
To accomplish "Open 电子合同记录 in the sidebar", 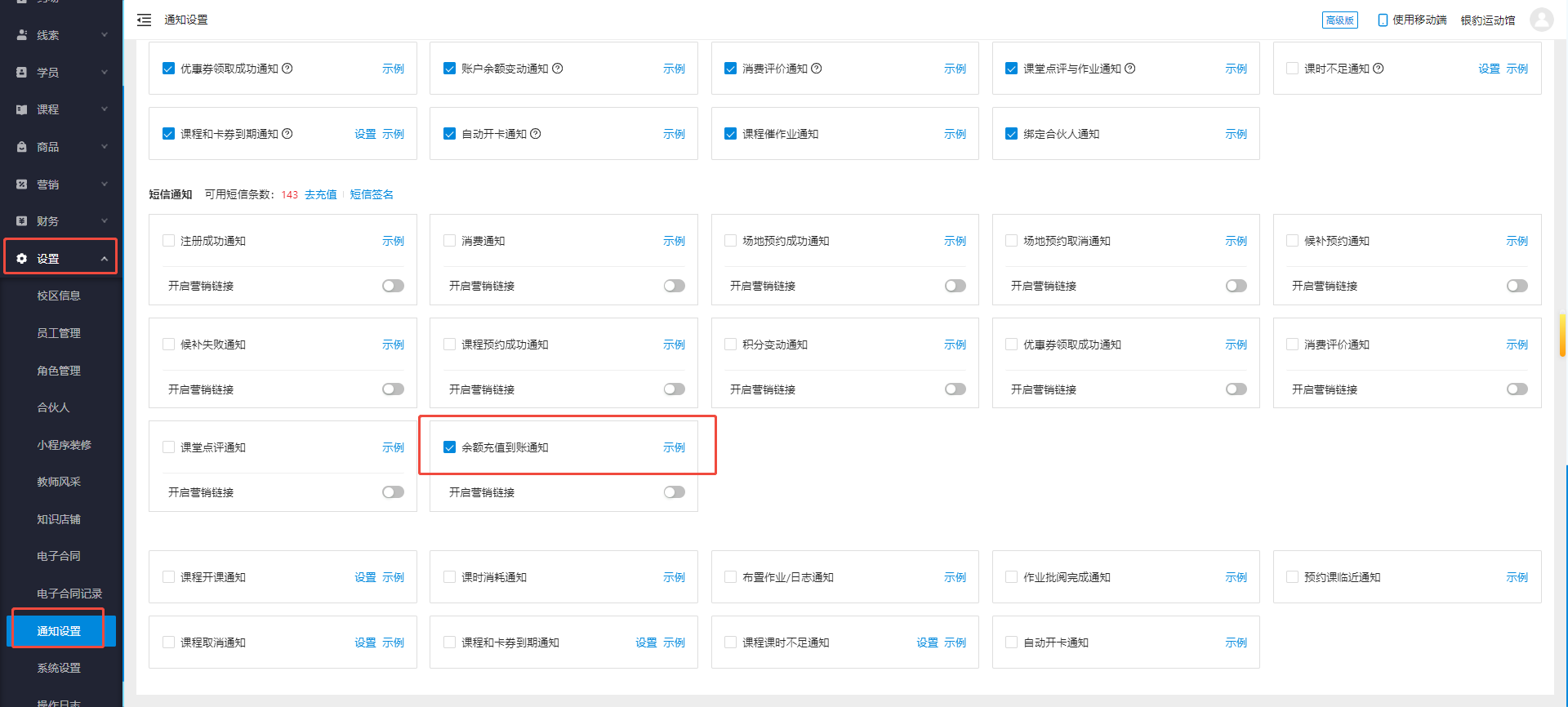I will click(69, 594).
